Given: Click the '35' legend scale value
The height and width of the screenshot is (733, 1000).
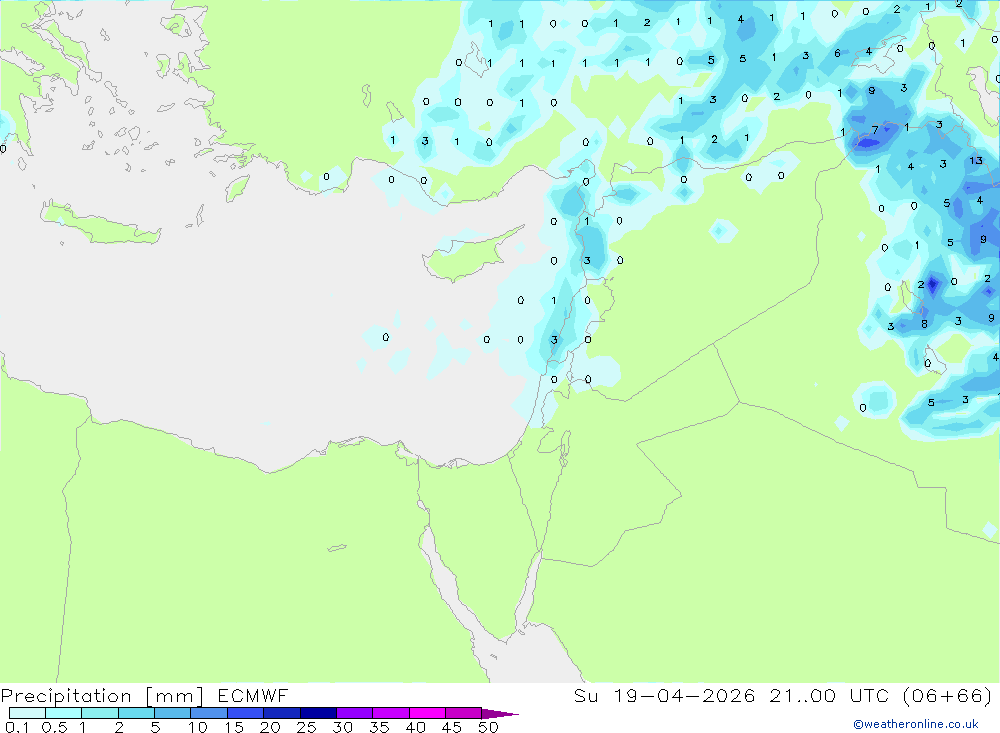Looking at the screenshot, I should [x=379, y=727].
